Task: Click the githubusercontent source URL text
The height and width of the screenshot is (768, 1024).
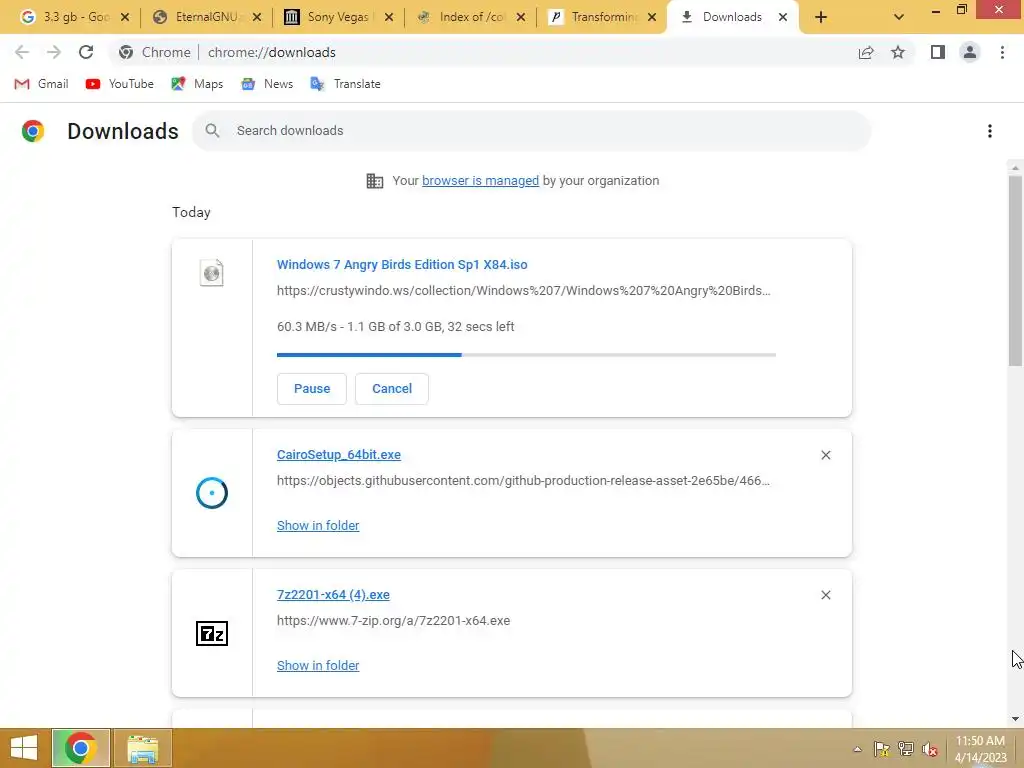Action: 523,481
